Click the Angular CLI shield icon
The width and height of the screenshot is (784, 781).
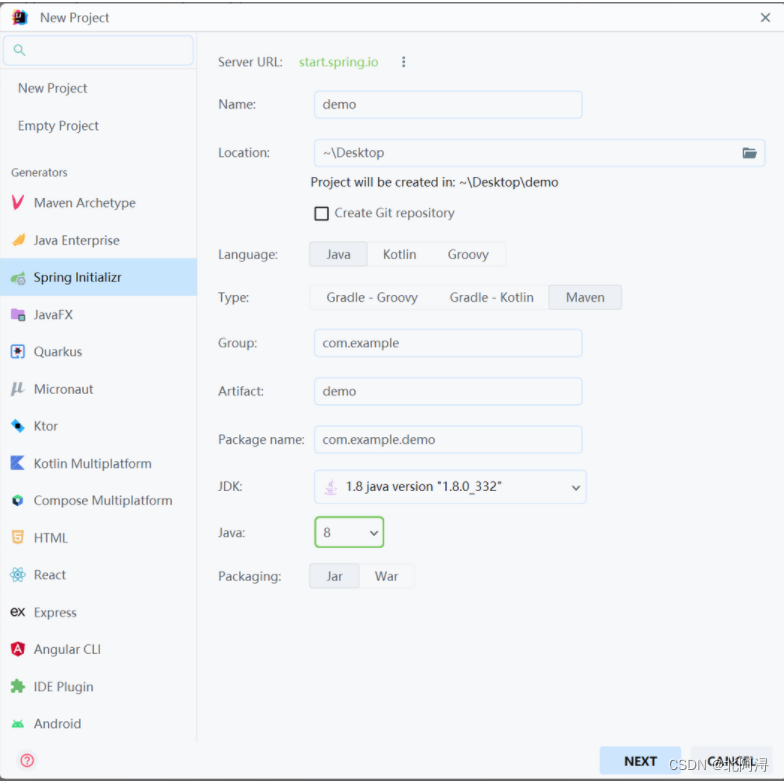[18, 649]
